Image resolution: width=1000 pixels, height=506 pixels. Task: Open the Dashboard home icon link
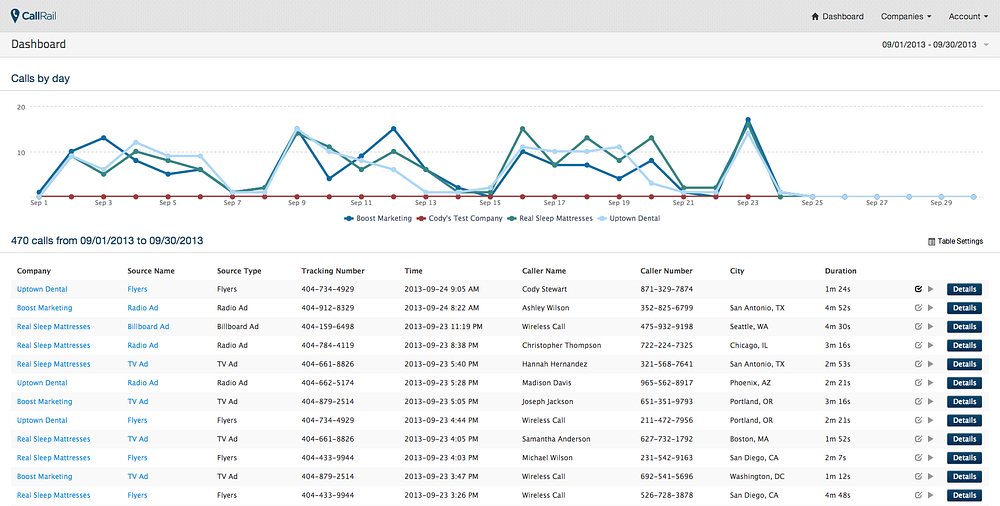pyautogui.click(x=815, y=17)
